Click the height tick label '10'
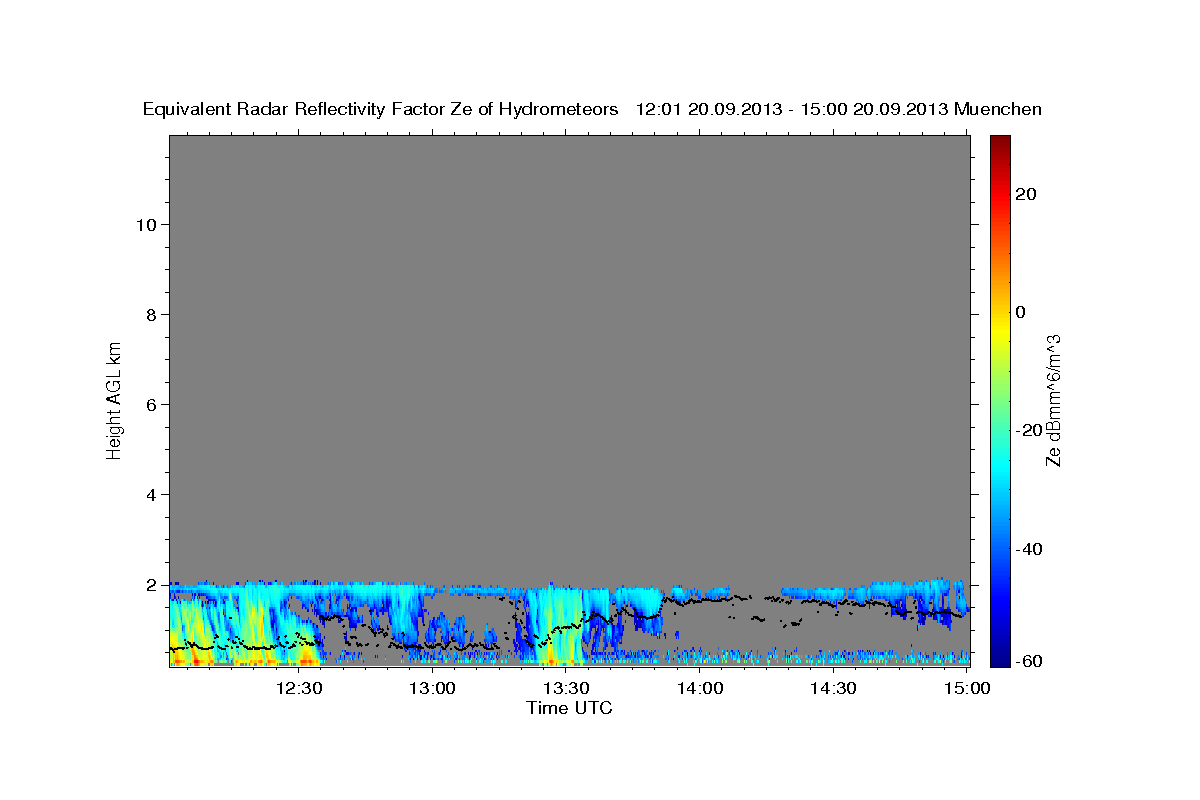Image resolution: width=1200 pixels, height=800 pixels. click(146, 225)
